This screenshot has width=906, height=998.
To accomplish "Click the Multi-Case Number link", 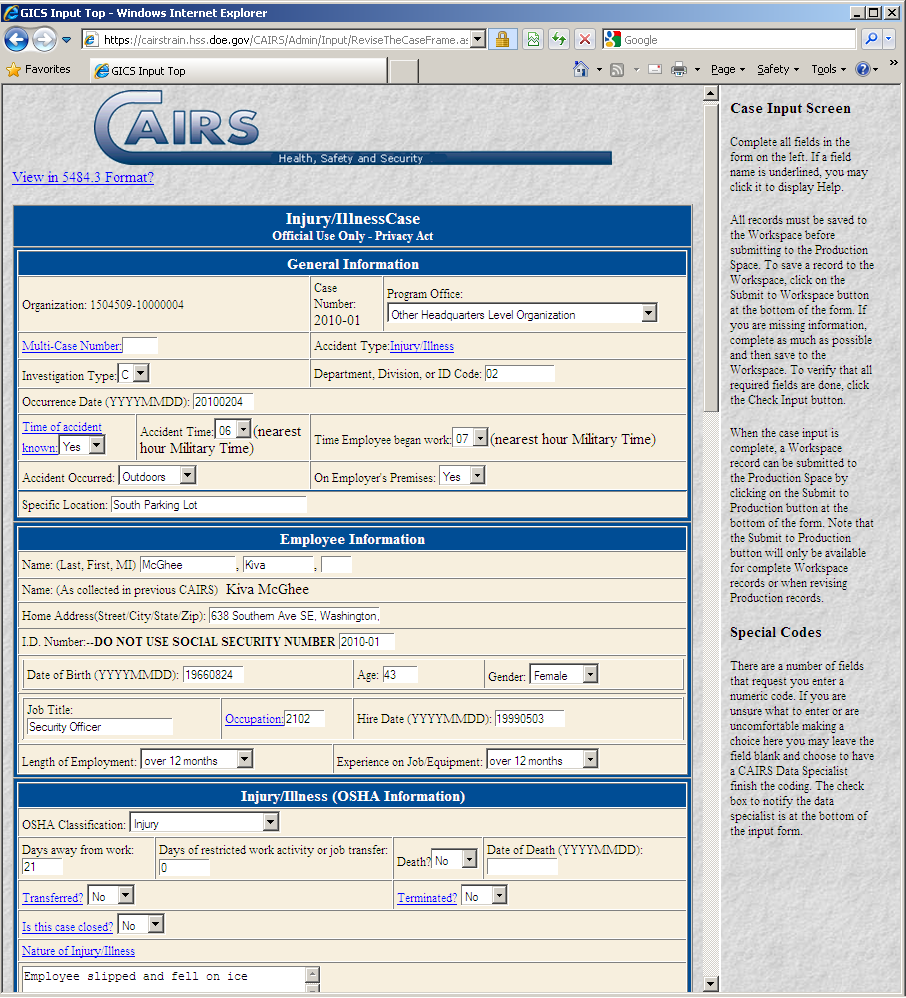I will (71, 346).
